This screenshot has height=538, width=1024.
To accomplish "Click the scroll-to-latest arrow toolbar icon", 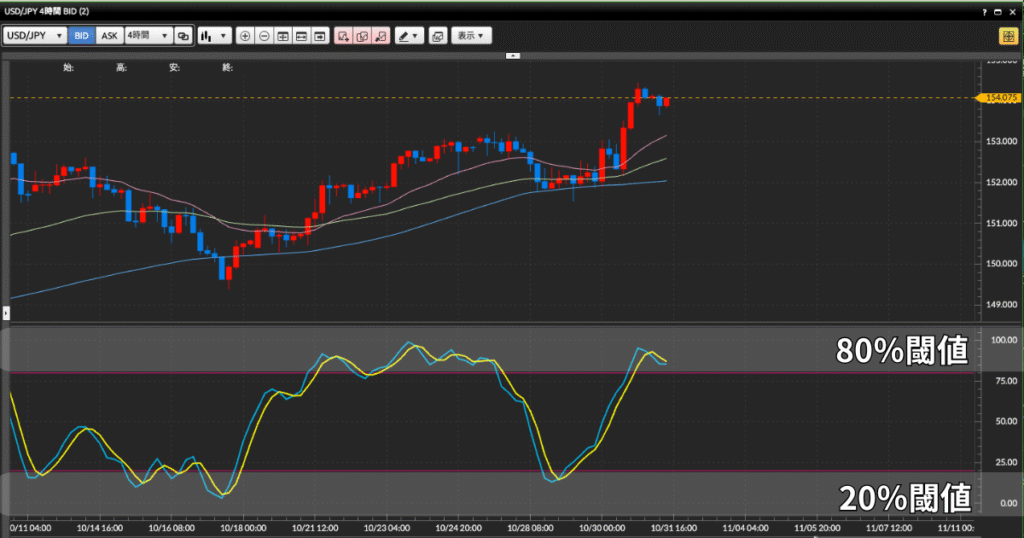I will (320, 36).
